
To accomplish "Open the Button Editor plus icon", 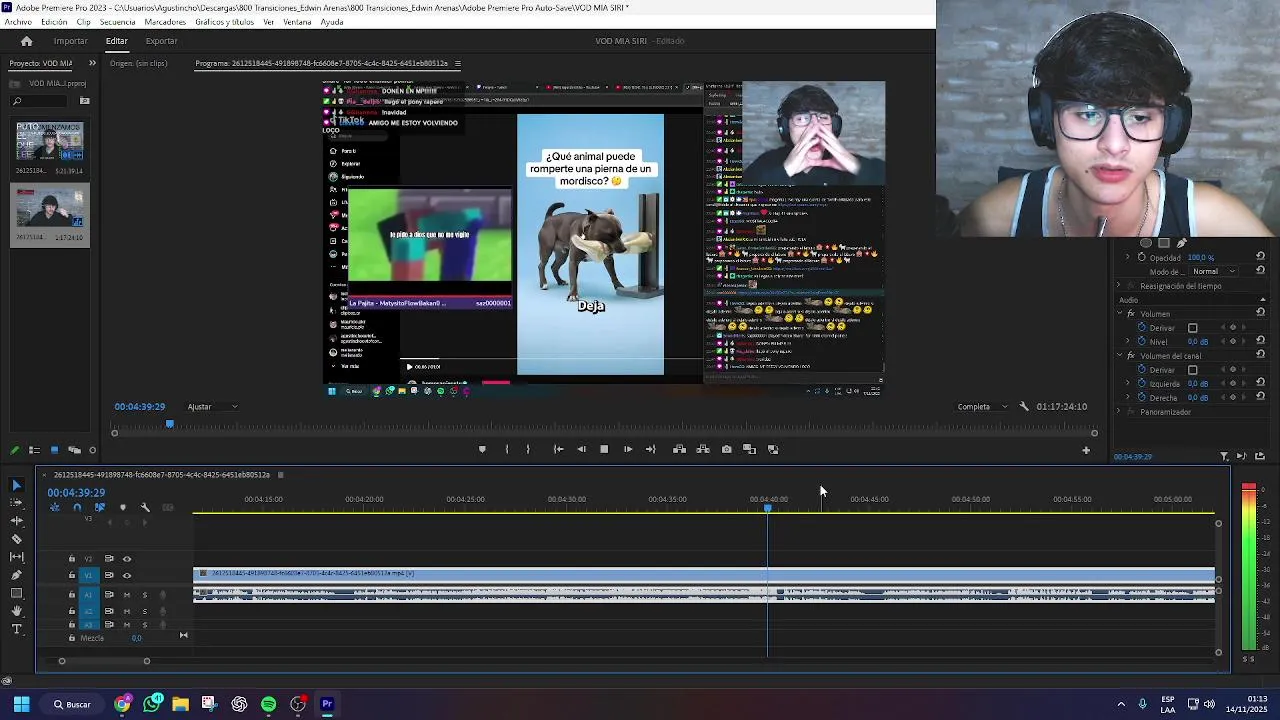I will point(1086,450).
